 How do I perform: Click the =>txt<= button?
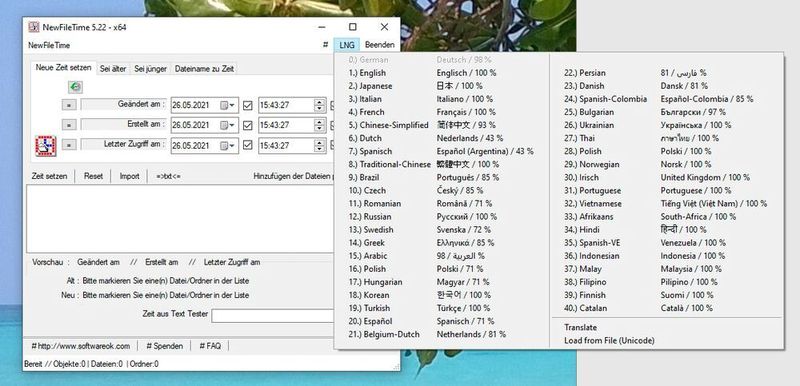[x=168, y=176]
